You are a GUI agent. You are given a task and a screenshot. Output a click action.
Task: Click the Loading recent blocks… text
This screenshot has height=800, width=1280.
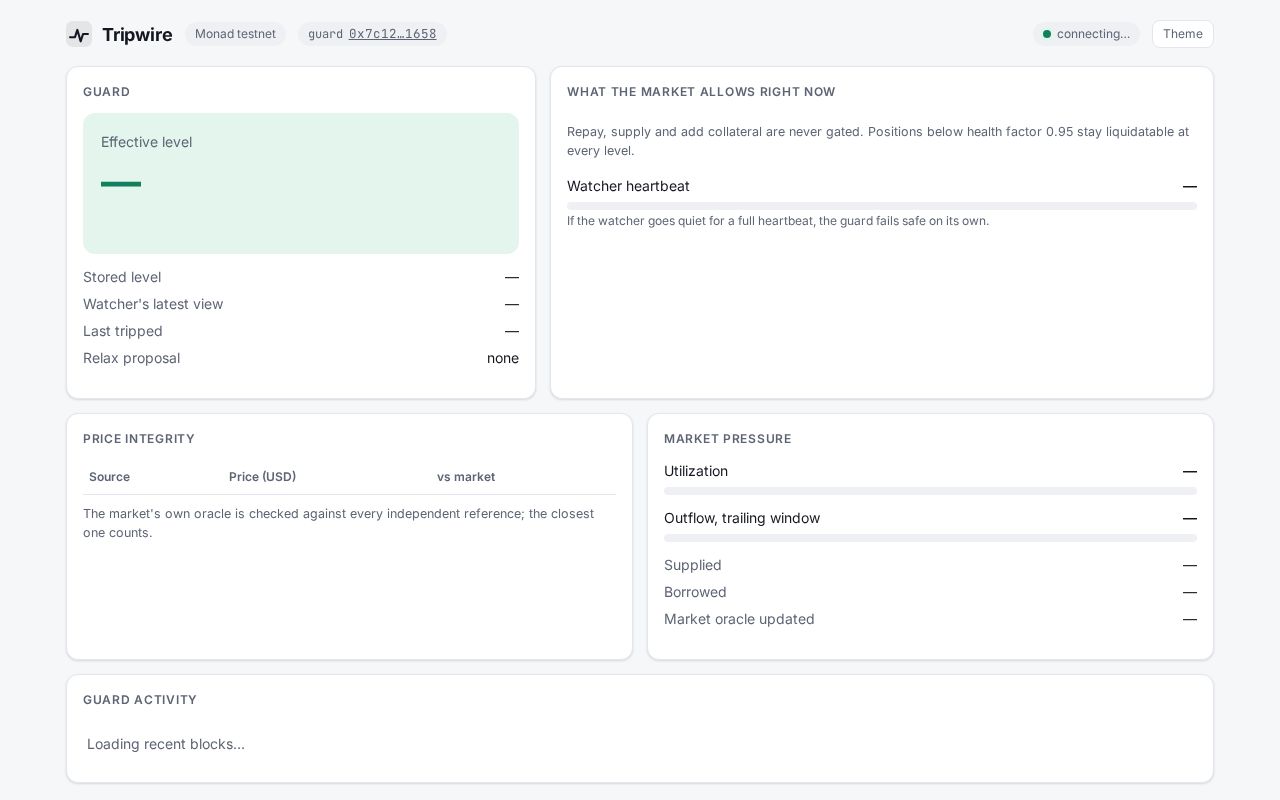(166, 744)
